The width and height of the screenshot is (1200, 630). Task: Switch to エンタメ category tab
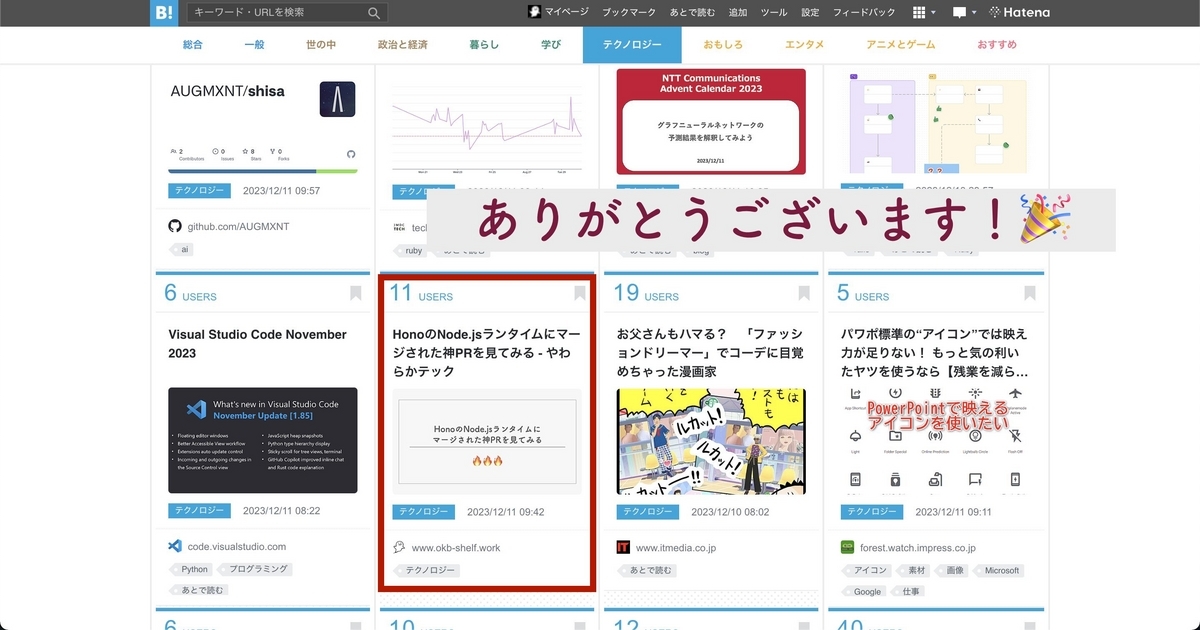point(805,45)
